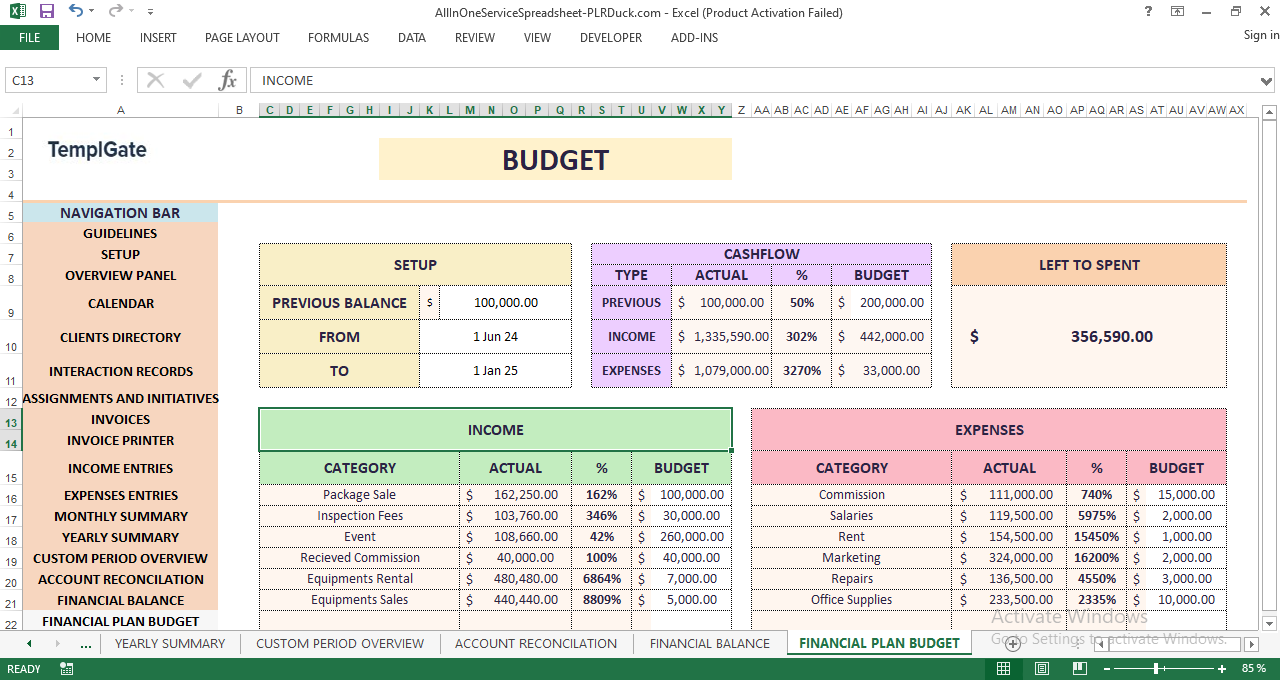Click the 85 % zoom level

point(1254,669)
